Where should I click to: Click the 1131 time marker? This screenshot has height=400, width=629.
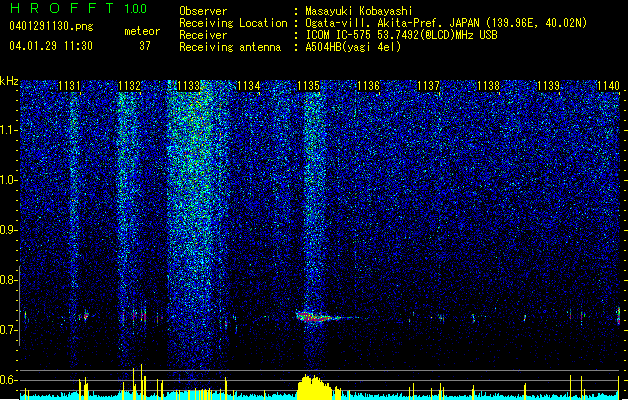coord(69,86)
